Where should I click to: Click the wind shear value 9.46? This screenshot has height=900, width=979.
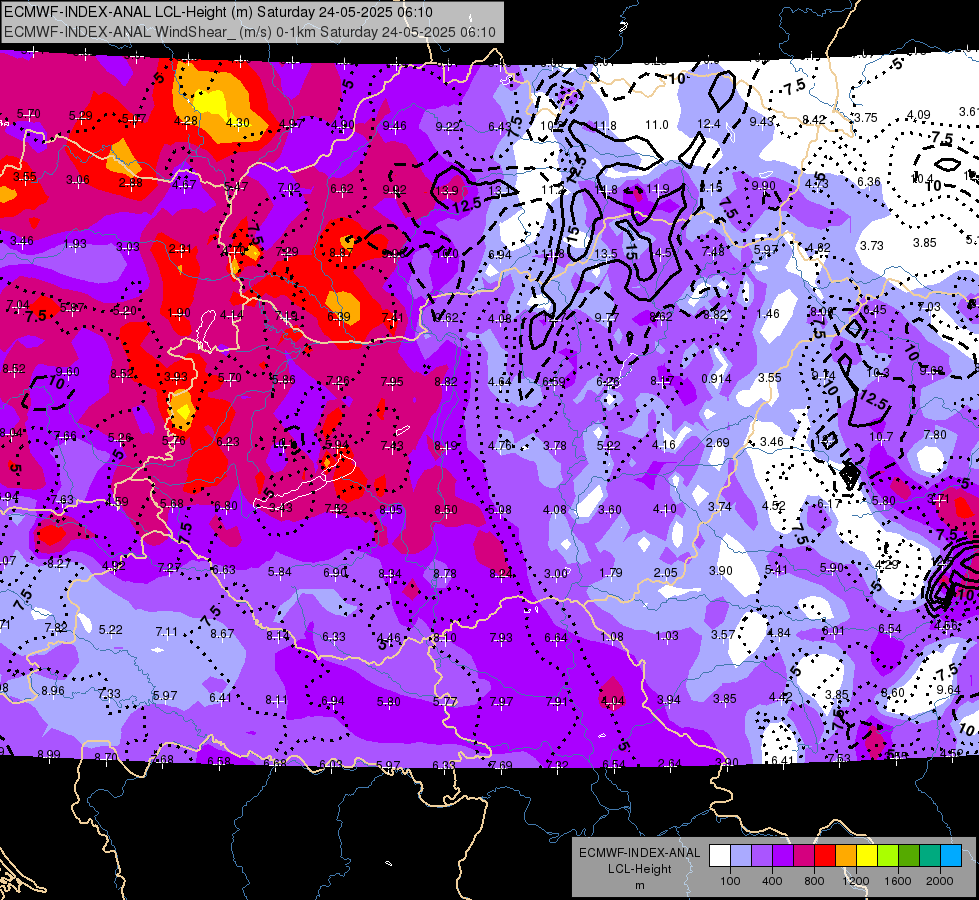click(394, 126)
